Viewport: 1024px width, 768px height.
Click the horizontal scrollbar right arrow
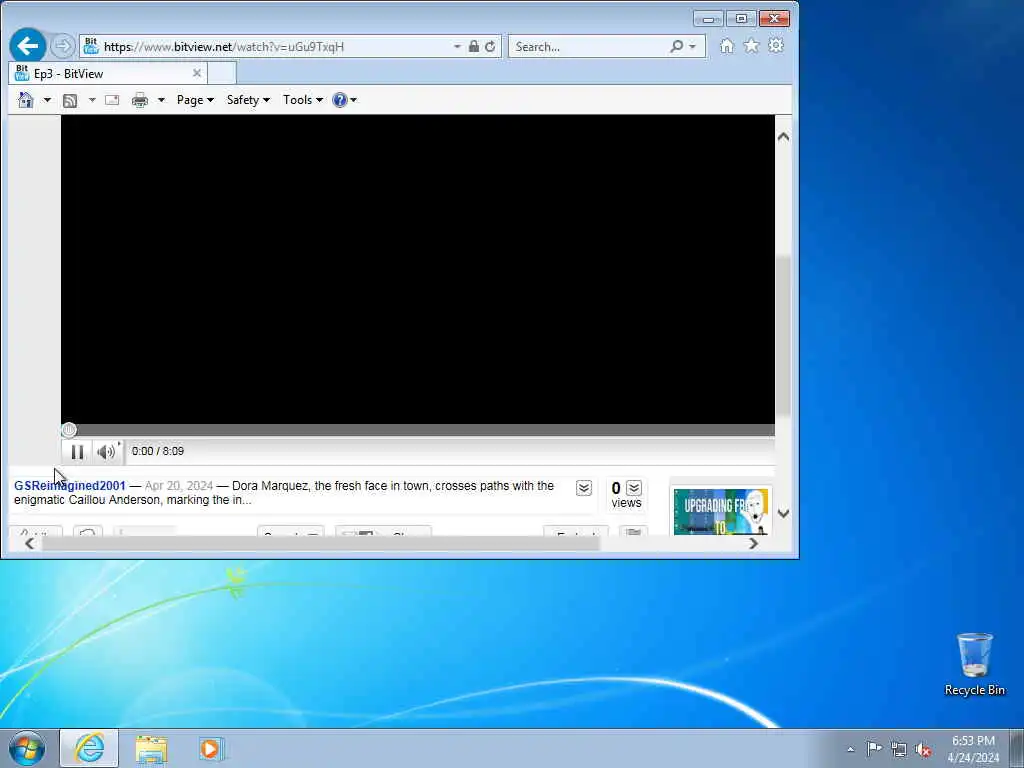pyautogui.click(x=753, y=543)
